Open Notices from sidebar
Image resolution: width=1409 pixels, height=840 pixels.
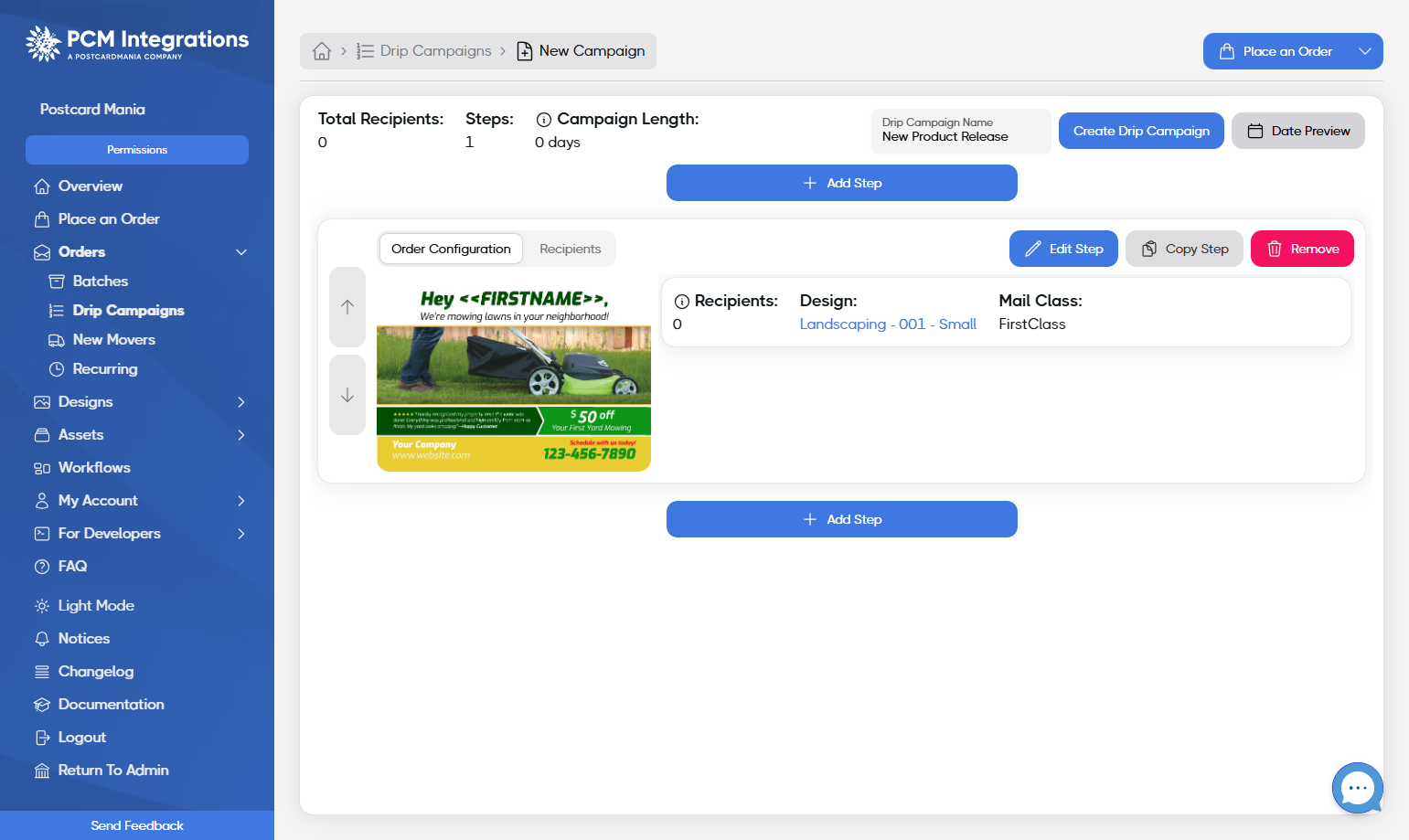(x=71, y=639)
